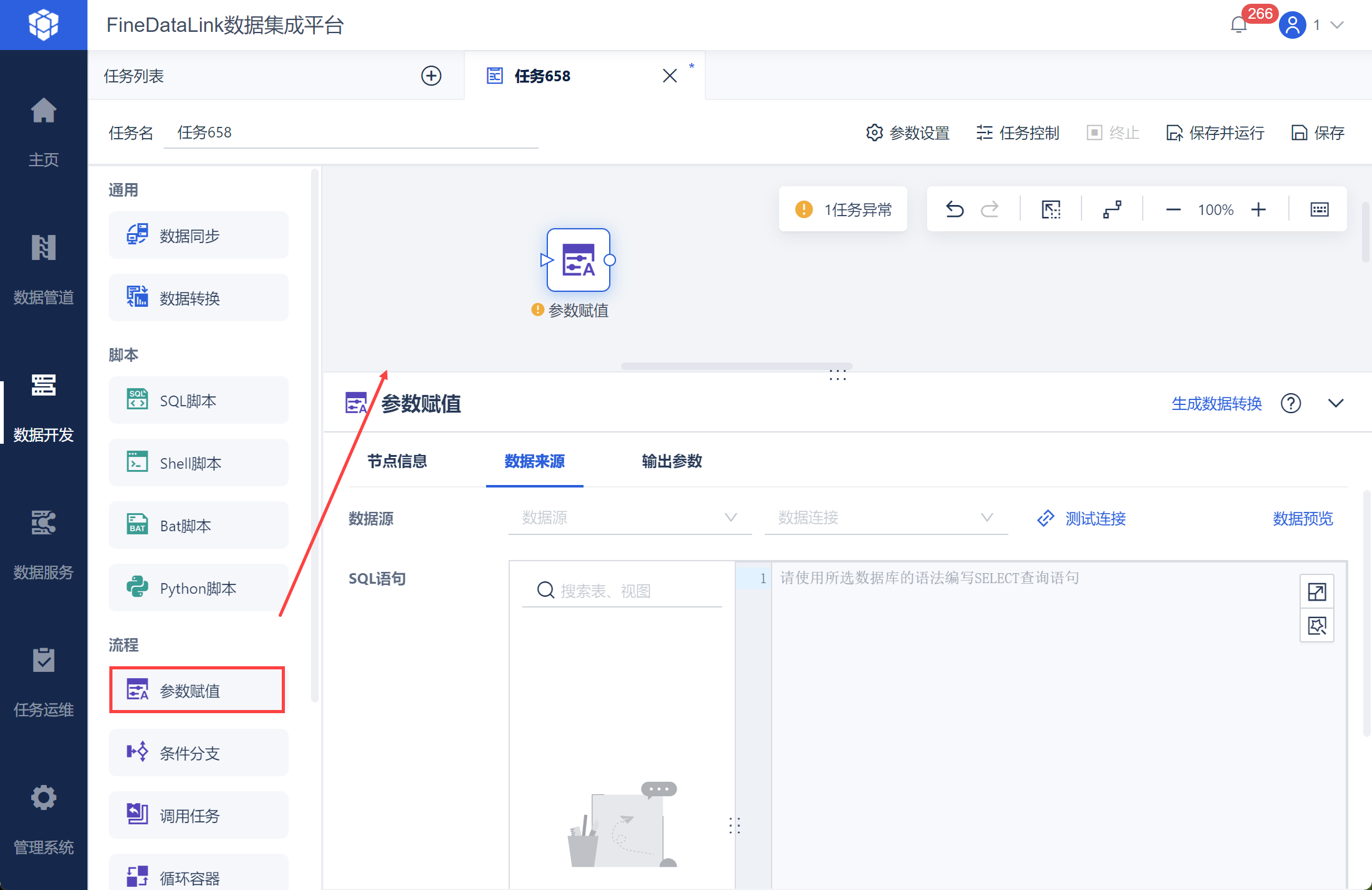Viewport: 1372px width, 890px height.
Task: Open the 主页 home sidebar item
Action: (43, 132)
